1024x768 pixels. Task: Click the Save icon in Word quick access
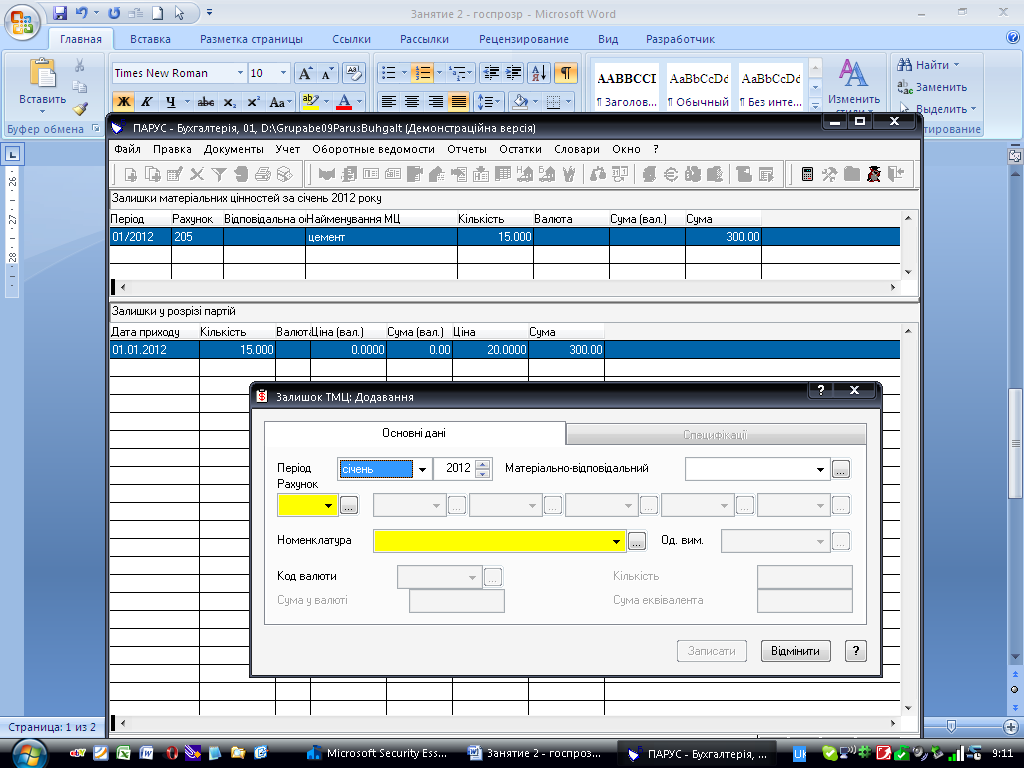click(x=60, y=13)
